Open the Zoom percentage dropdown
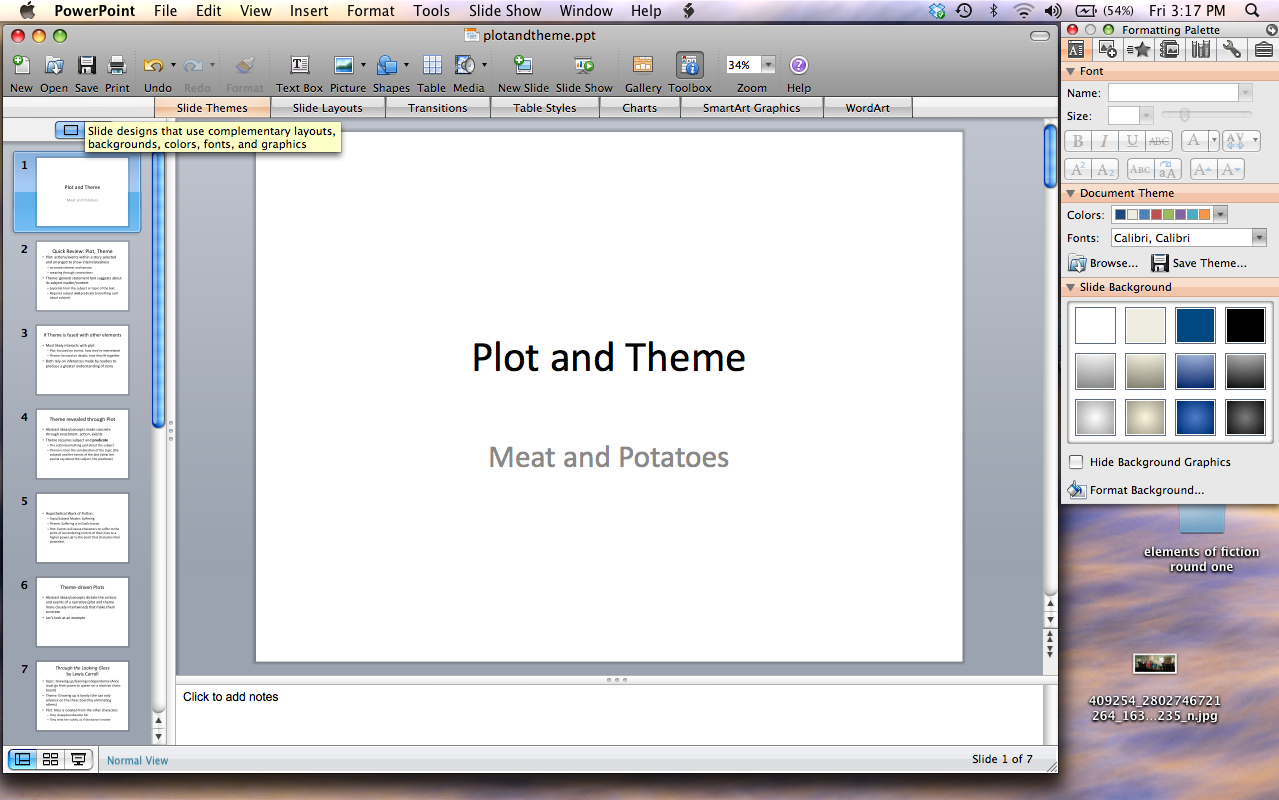The width and height of the screenshot is (1279, 800). (x=768, y=63)
